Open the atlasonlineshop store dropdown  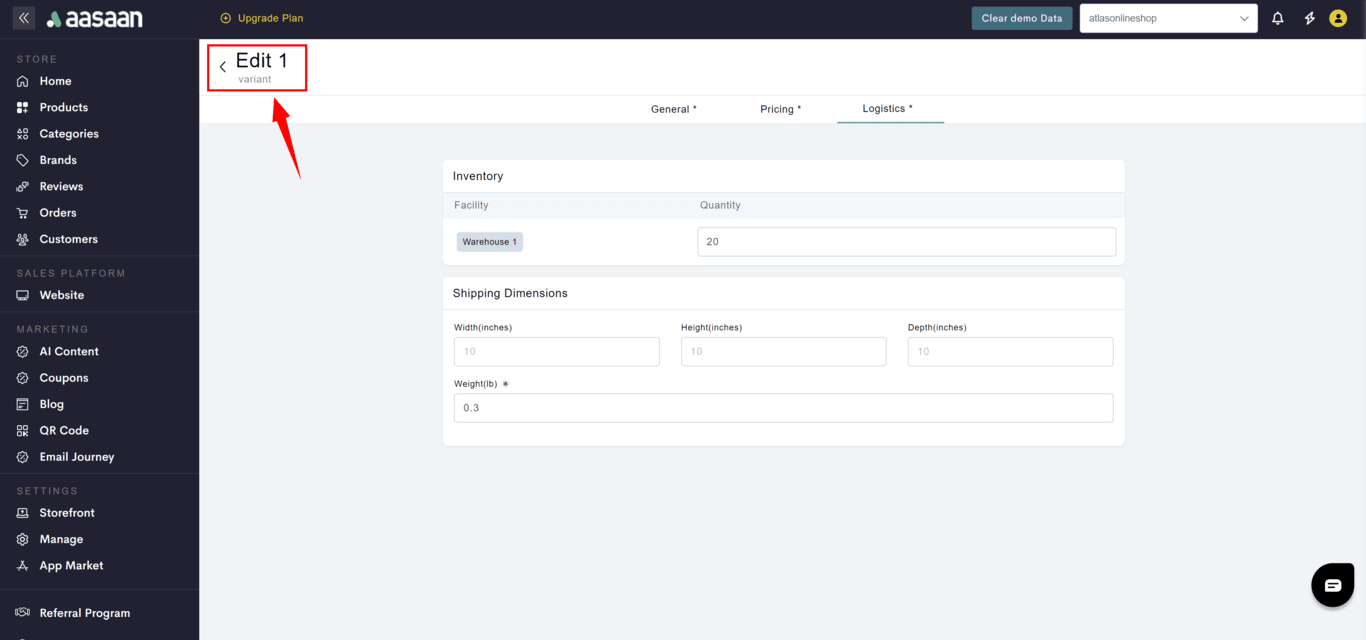tap(1168, 18)
